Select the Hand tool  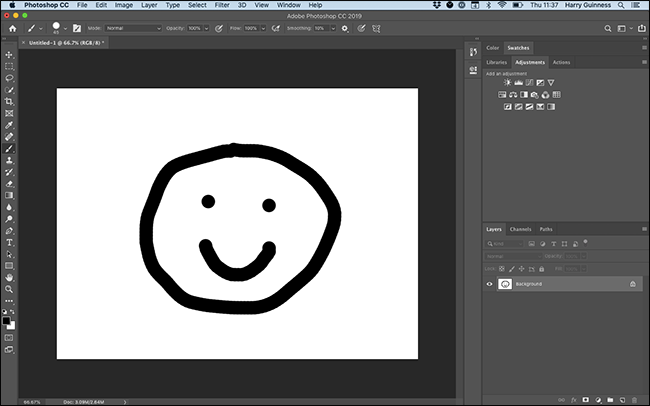pyautogui.click(x=9, y=277)
